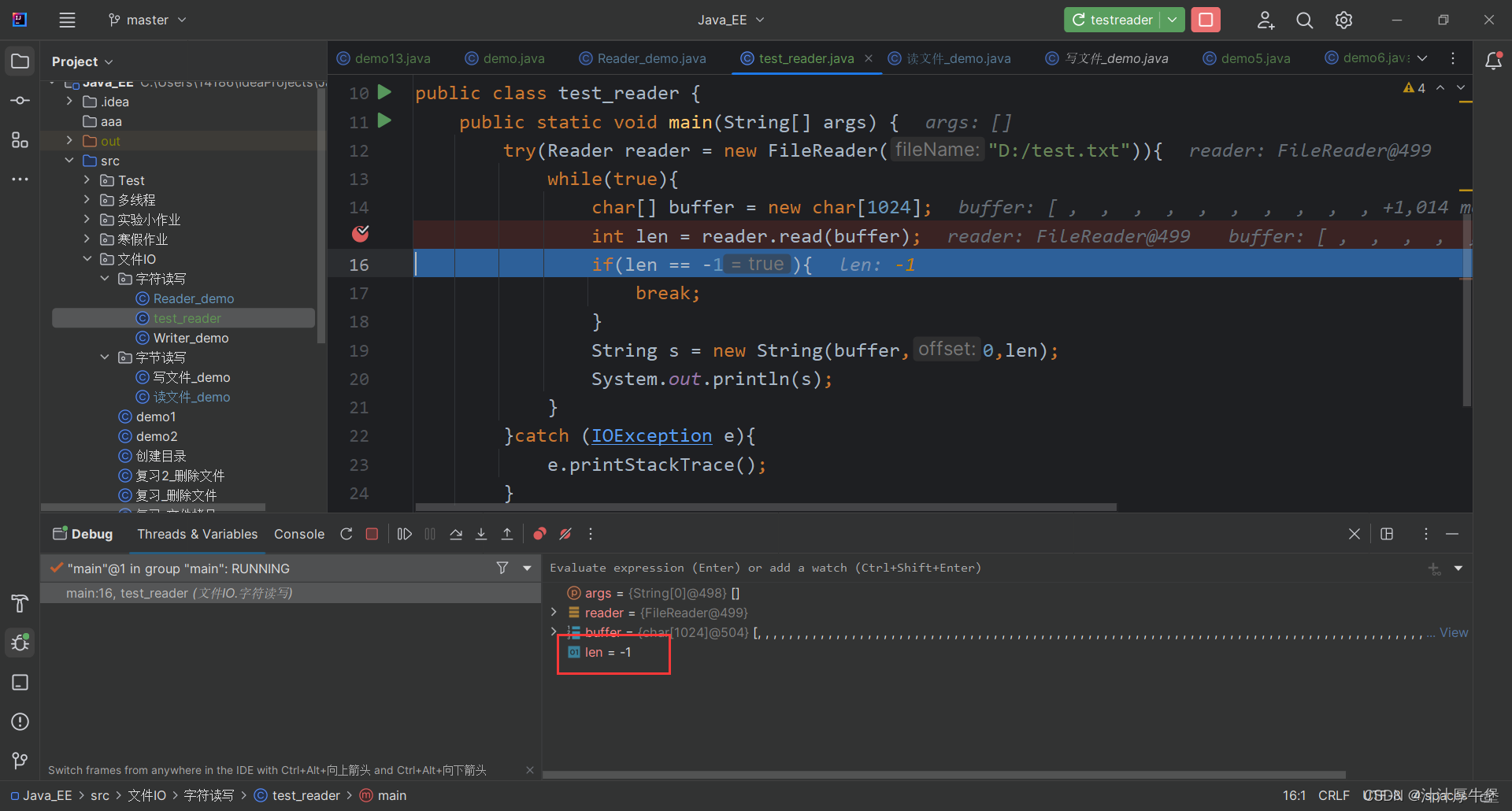This screenshot has height=811, width=1512.
Task: Click the View link next to buffer array
Action: [1454, 632]
